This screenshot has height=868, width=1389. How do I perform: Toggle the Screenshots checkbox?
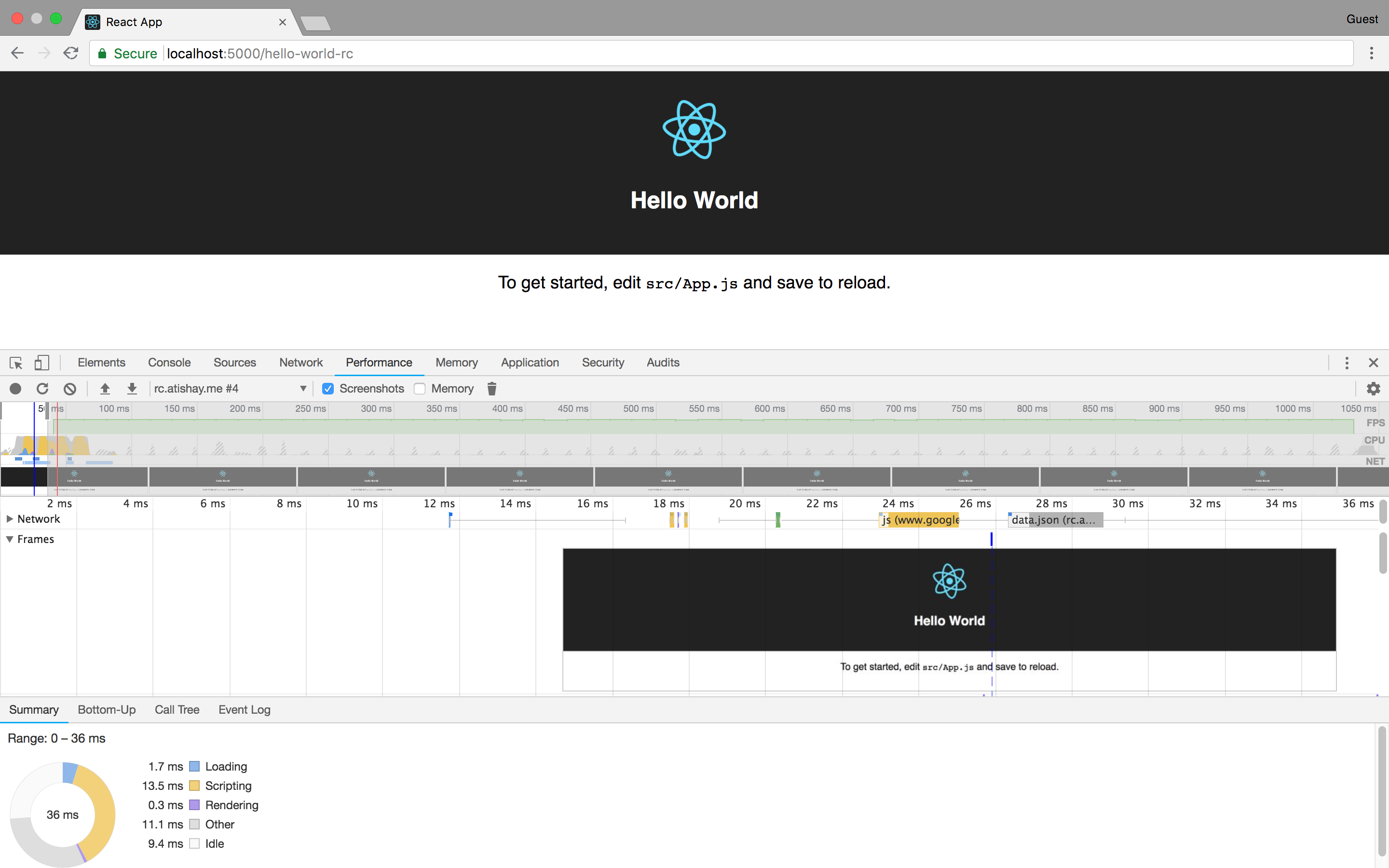pyautogui.click(x=328, y=389)
